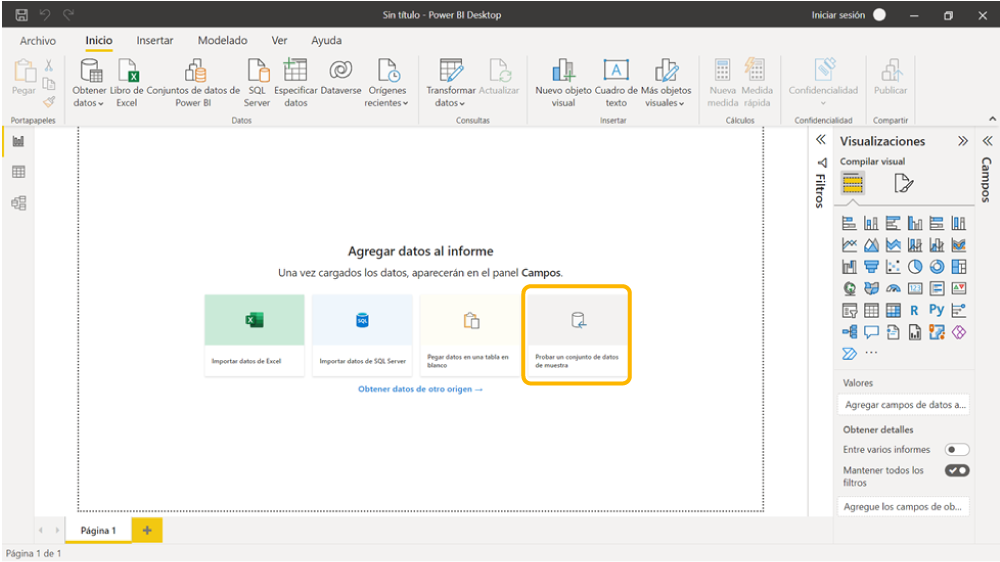1000x562 pixels.
Task: Select the Inicio ribbon tab
Action: tap(99, 40)
